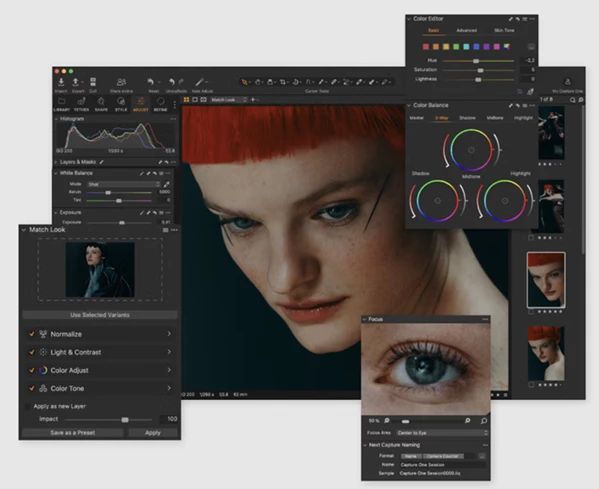
Task: Select the Midtone tab in Color Balance
Action: coord(495,118)
